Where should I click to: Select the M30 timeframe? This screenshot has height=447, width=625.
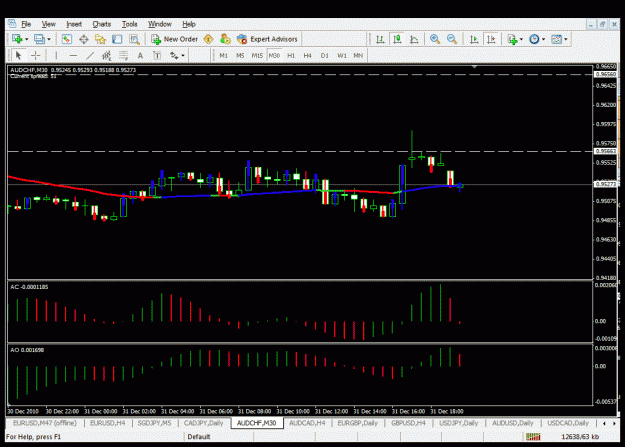[274, 55]
